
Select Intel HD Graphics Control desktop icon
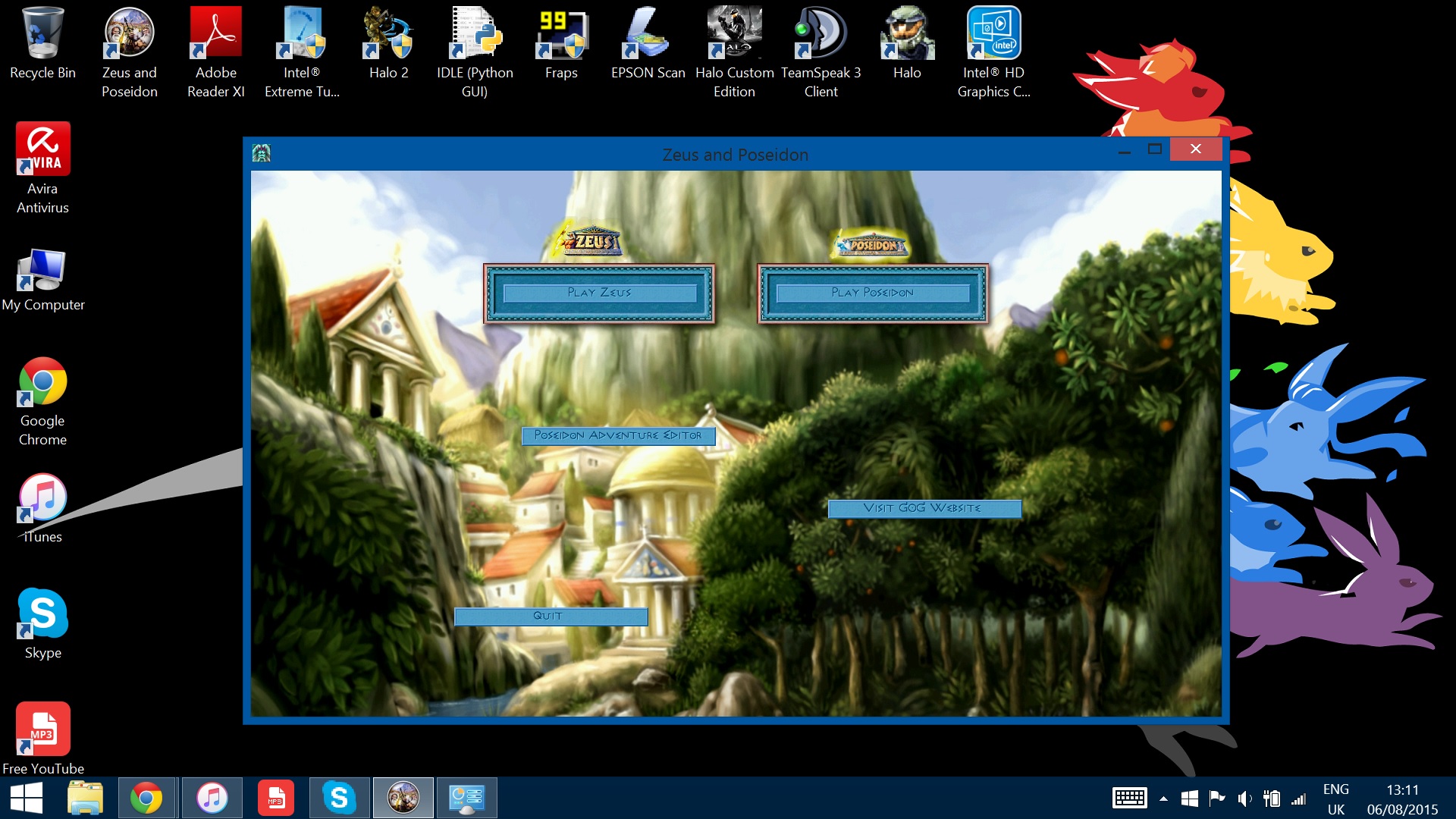pyautogui.click(x=994, y=53)
